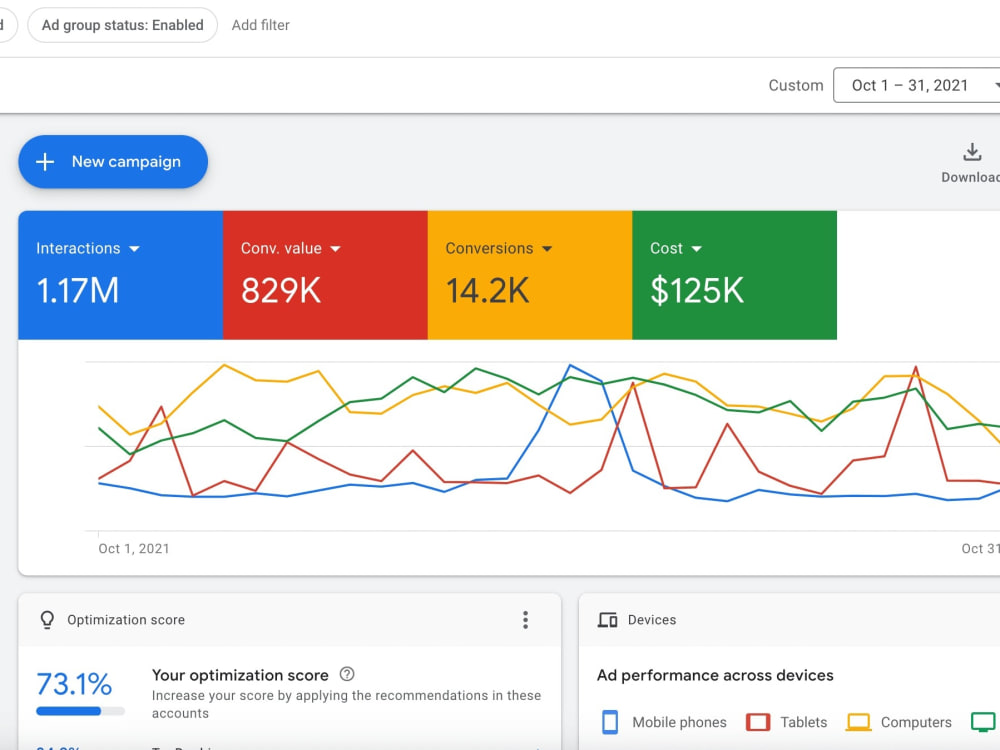Click the Mobile phones legend label
This screenshot has height=750, width=1000.
tap(679, 722)
